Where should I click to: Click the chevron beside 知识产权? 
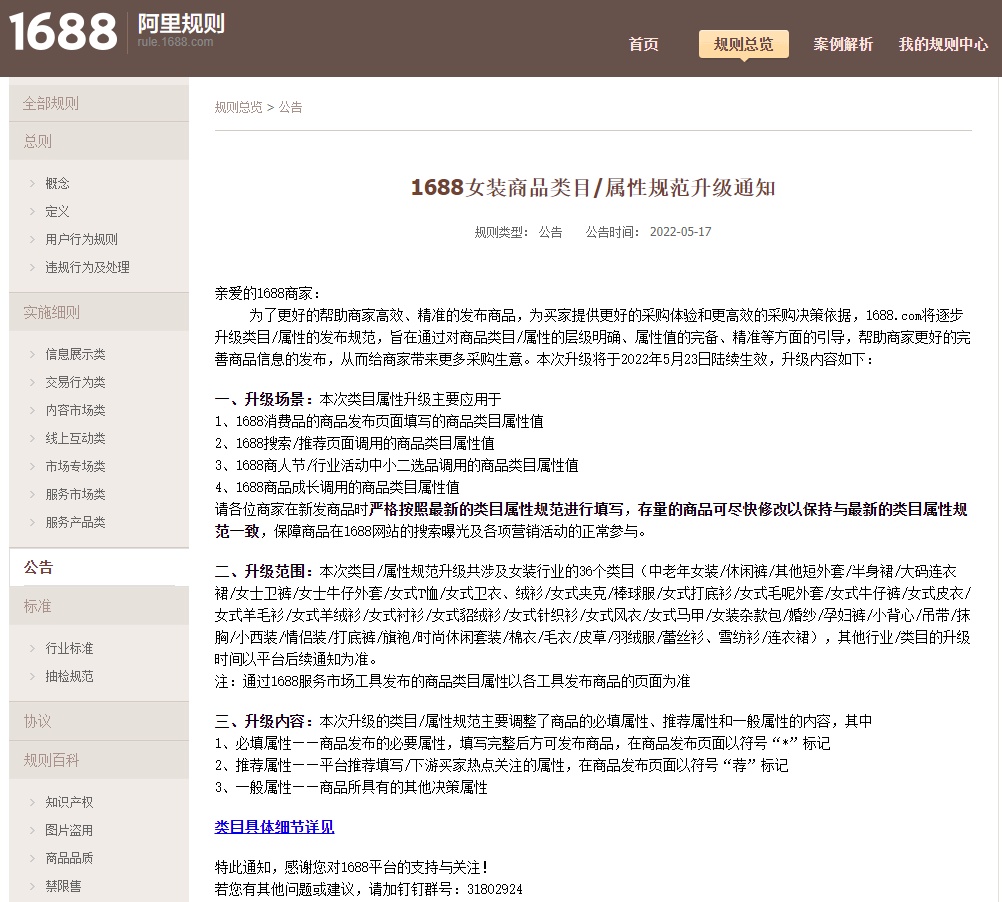32,802
